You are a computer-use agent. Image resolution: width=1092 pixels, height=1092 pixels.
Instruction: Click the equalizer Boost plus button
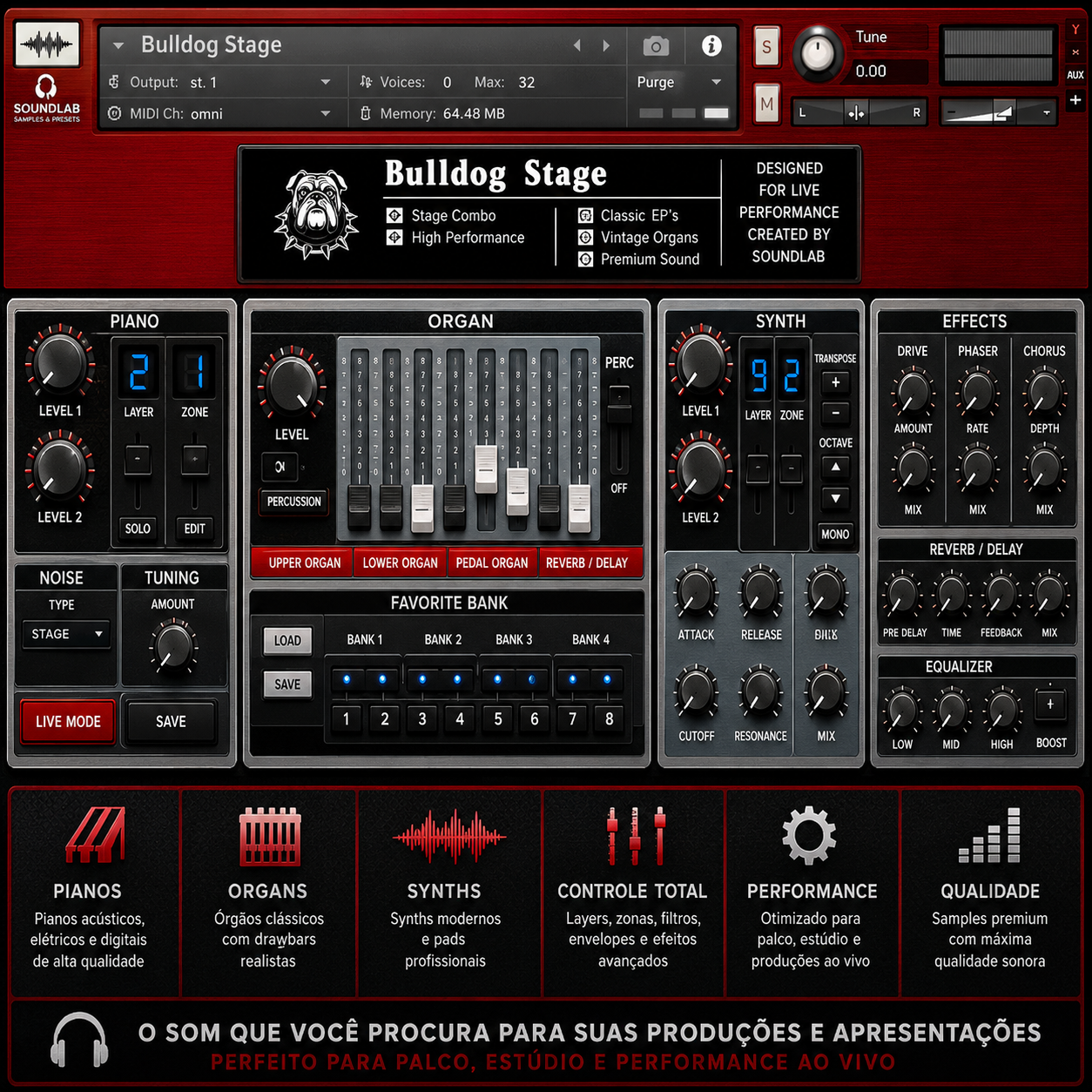1050,704
